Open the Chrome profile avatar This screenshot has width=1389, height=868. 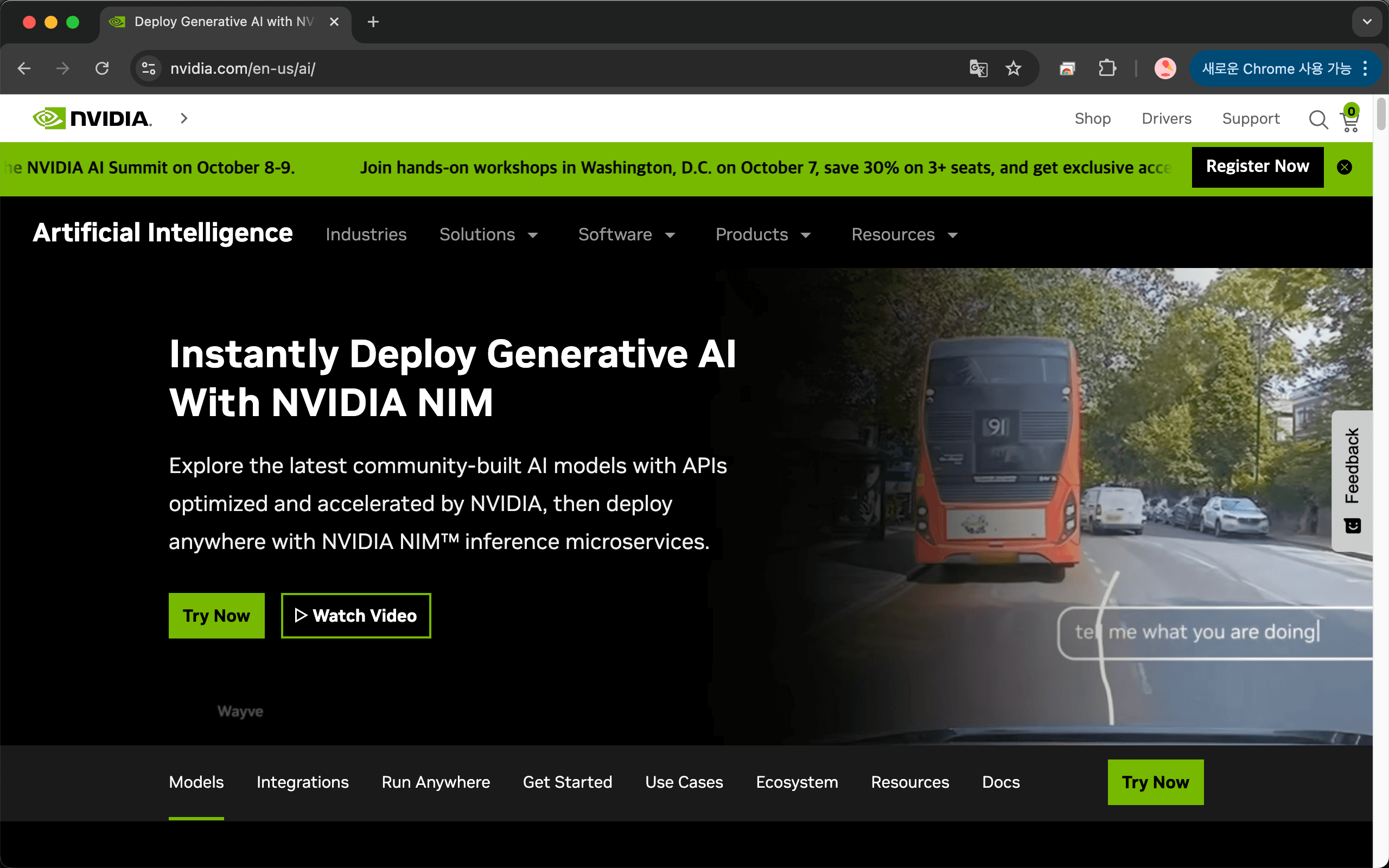(1165, 68)
